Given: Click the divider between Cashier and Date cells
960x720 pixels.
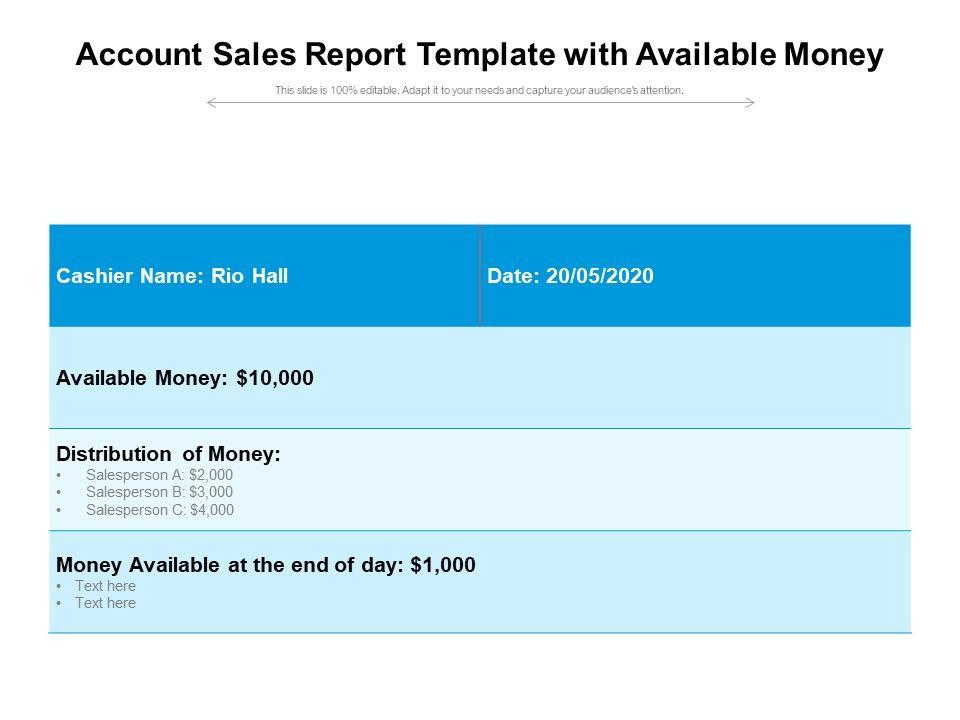Looking at the screenshot, I should click(480, 276).
